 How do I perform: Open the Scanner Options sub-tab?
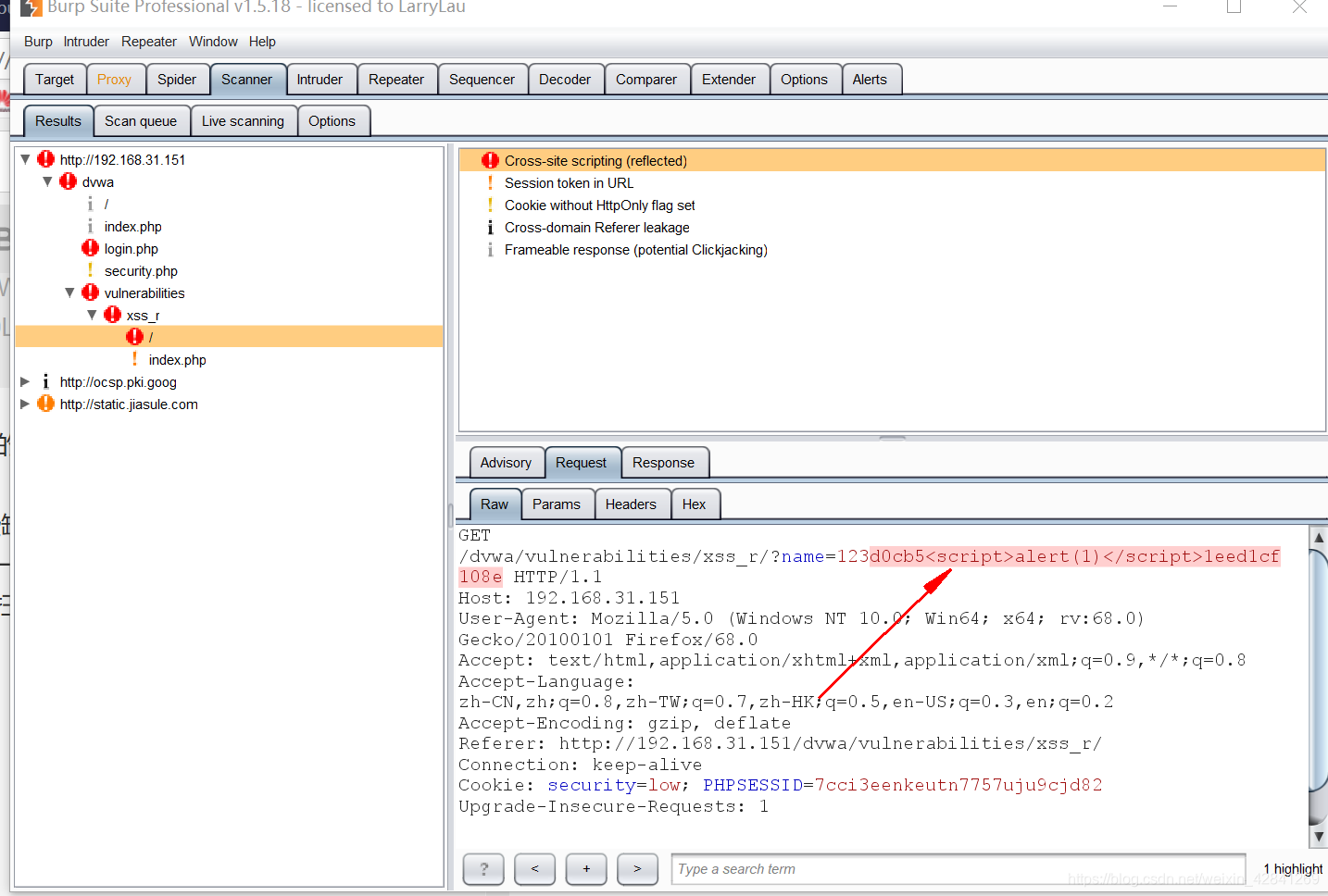332,121
